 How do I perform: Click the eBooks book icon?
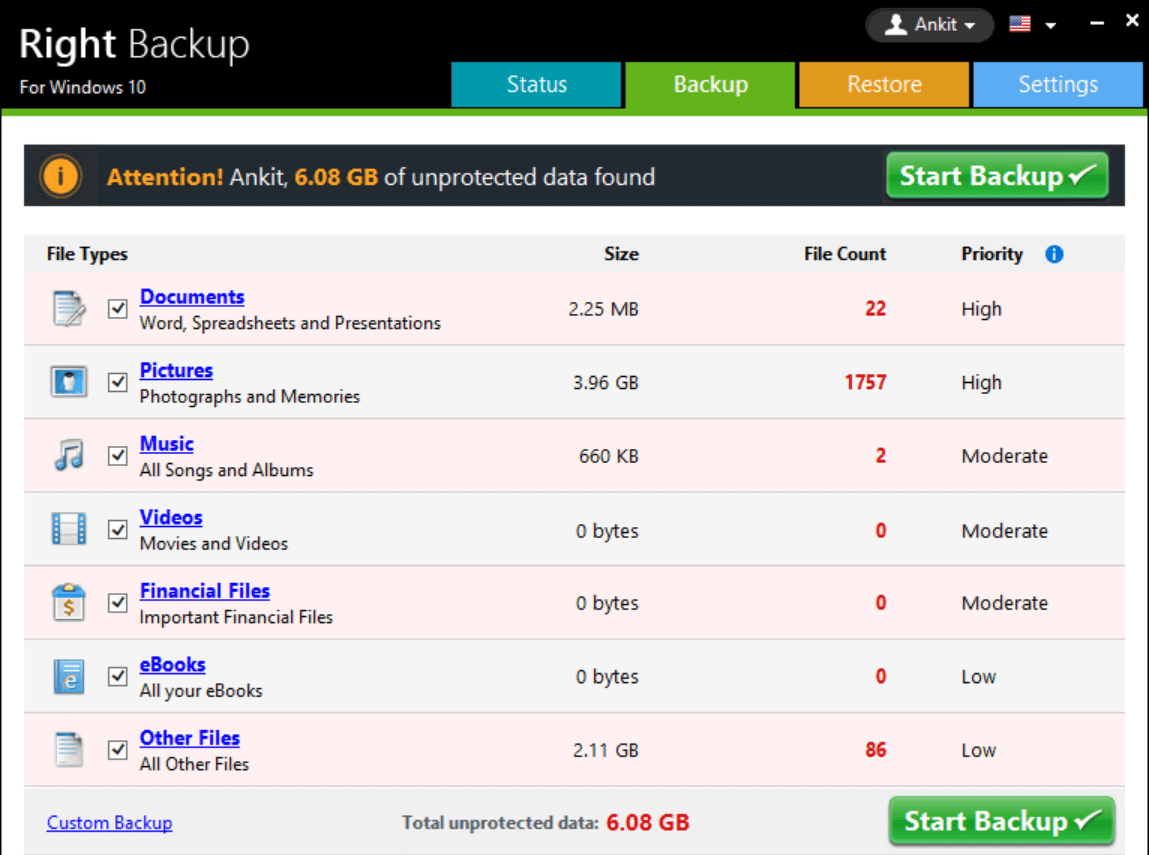point(69,677)
